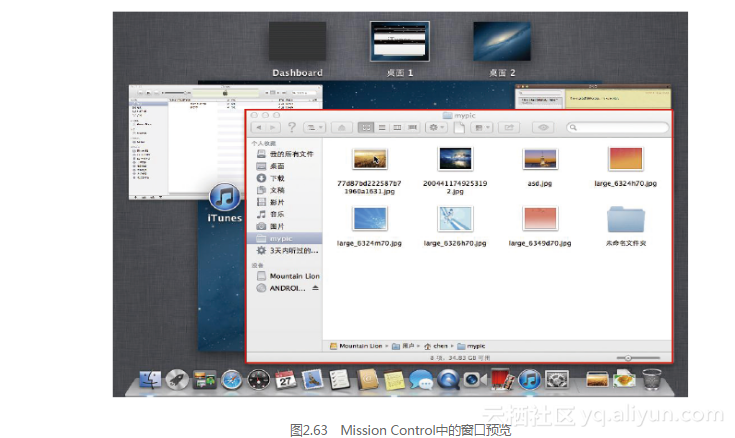Image resolution: width=735 pixels, height=438 pixels.
Task: Select asd.jpg thumbnail
Action: 540,159
